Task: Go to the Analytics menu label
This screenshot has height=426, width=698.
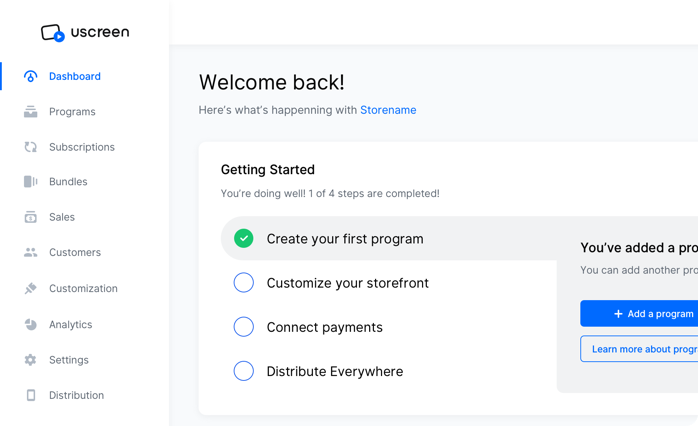Action: pos(71,325)
